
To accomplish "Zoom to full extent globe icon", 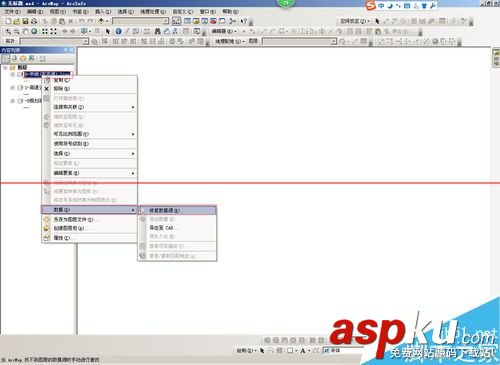I will [x=34, y=31].
